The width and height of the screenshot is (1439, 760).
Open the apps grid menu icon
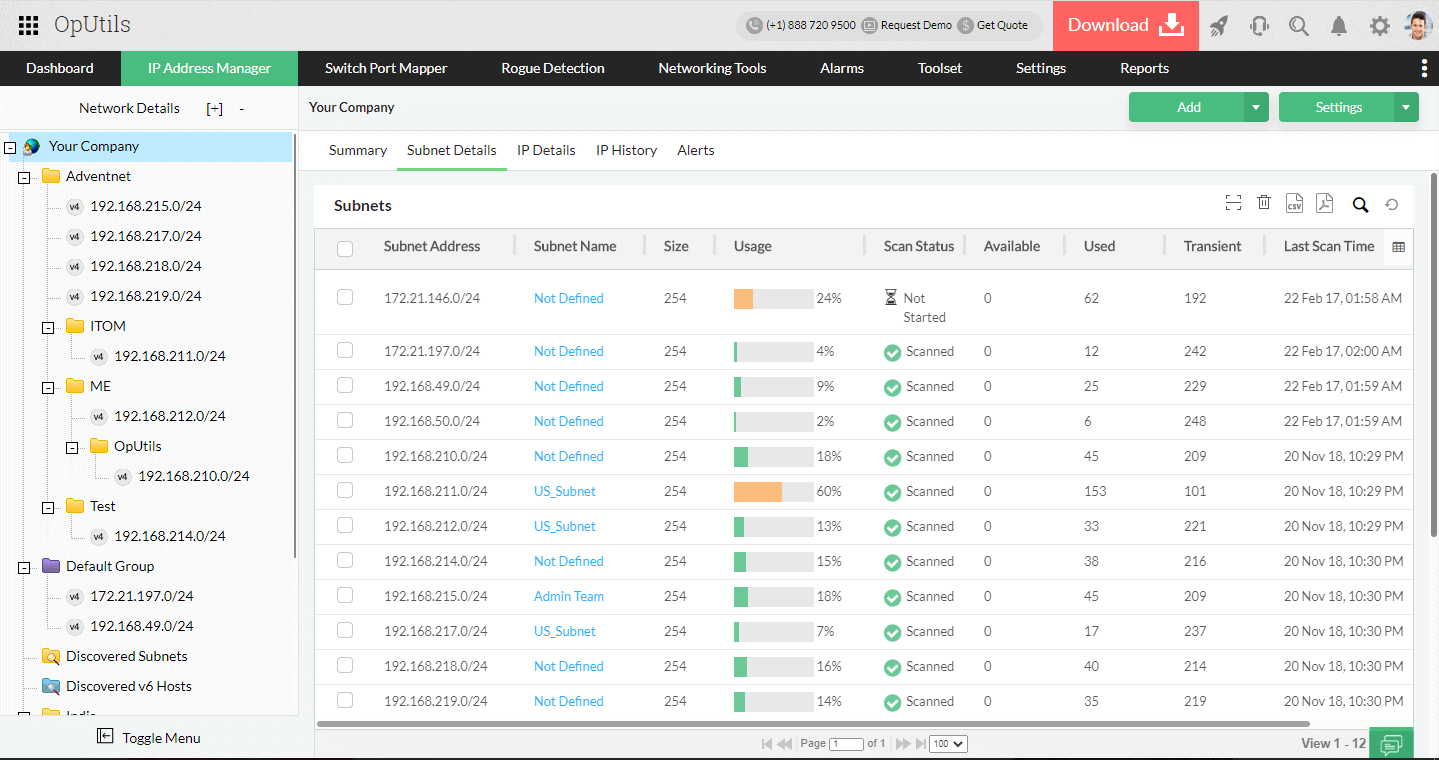tap(29, 25)
